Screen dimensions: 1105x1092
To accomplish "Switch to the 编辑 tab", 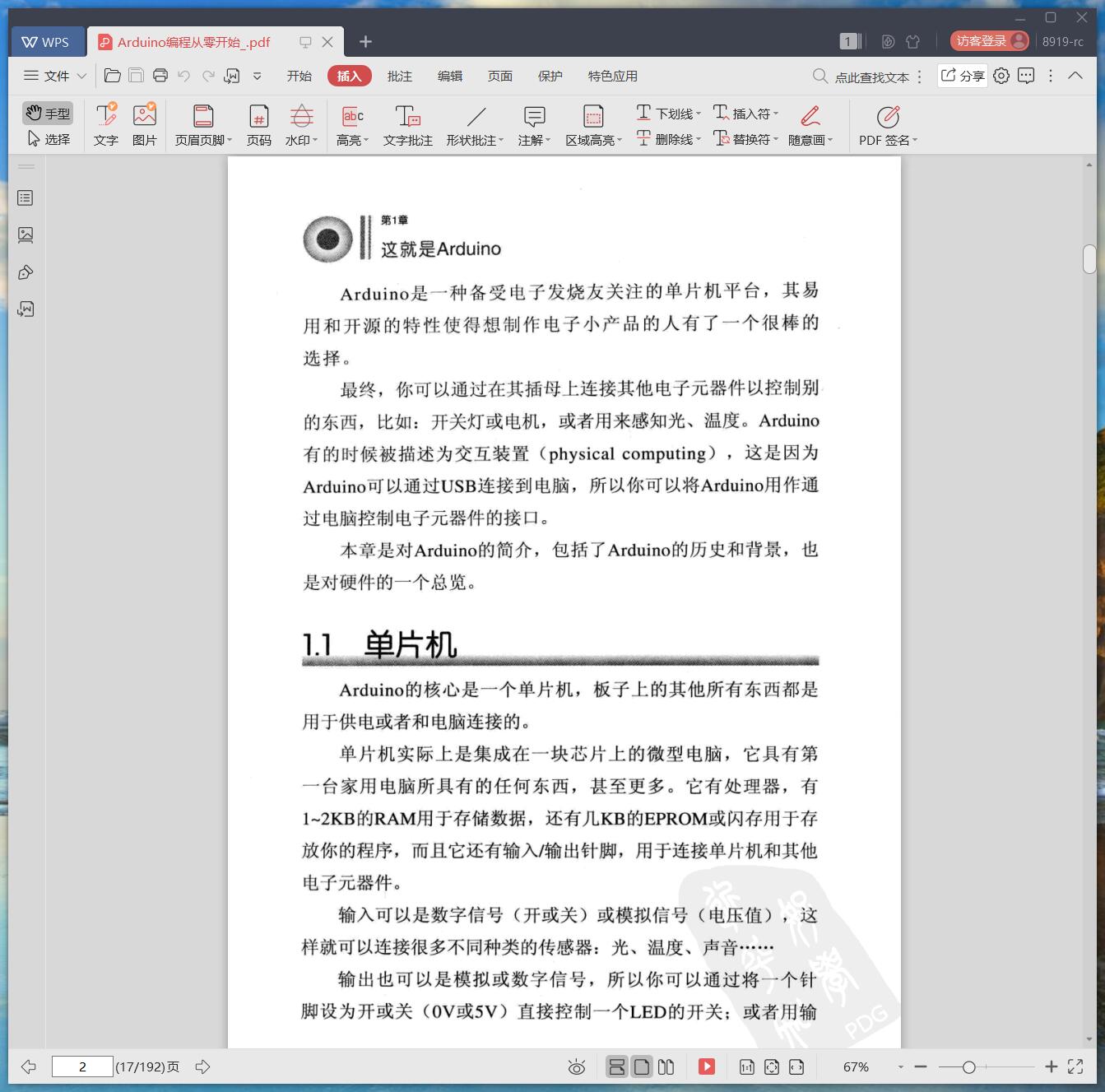I will (450, 76).
